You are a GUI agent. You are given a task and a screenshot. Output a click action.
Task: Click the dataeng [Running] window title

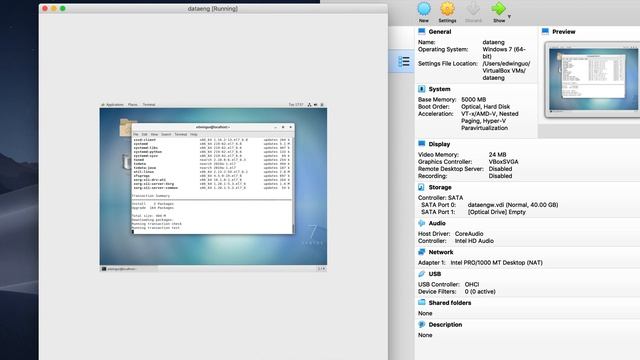213,9
